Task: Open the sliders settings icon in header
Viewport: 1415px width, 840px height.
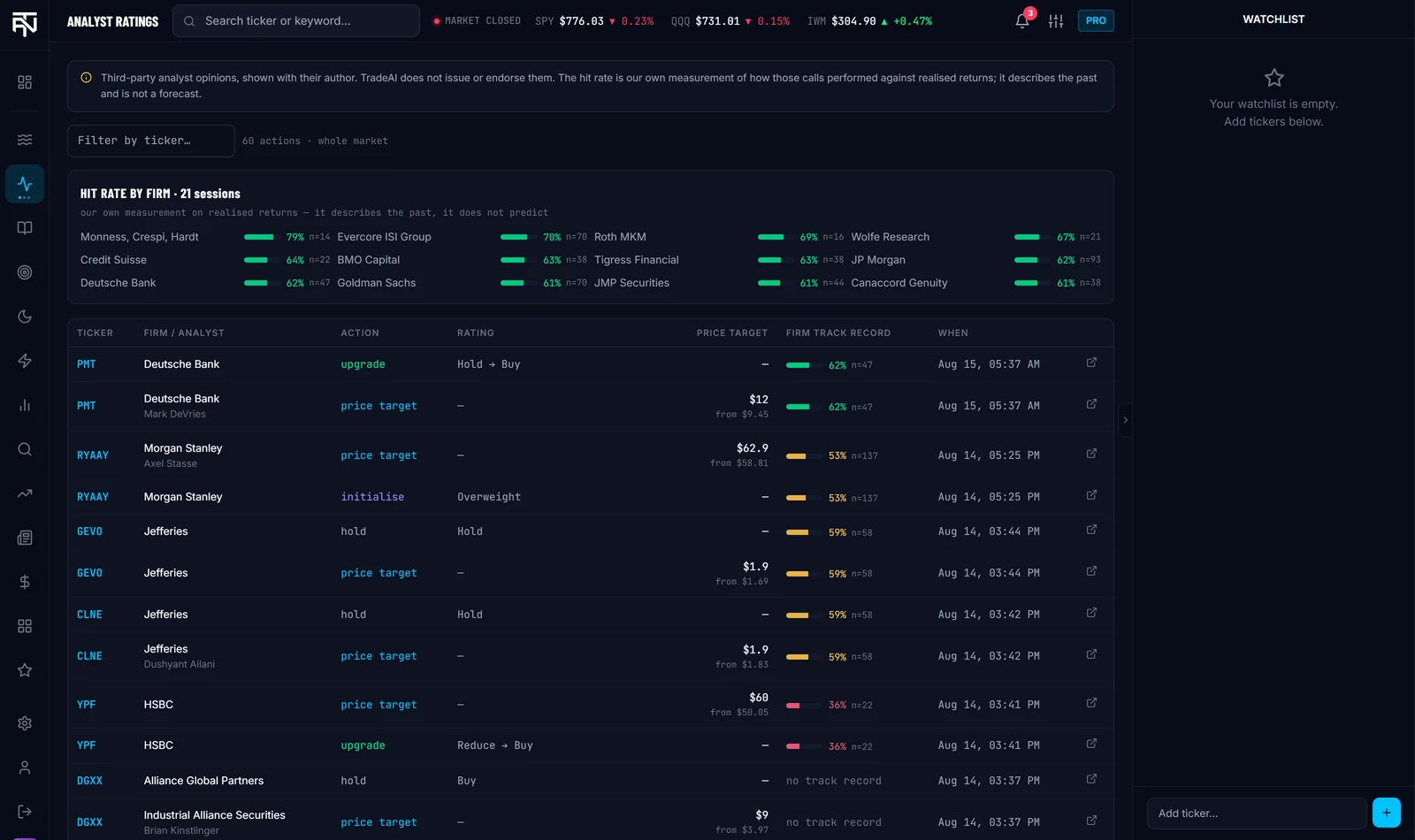Action: click(1056, 21)
